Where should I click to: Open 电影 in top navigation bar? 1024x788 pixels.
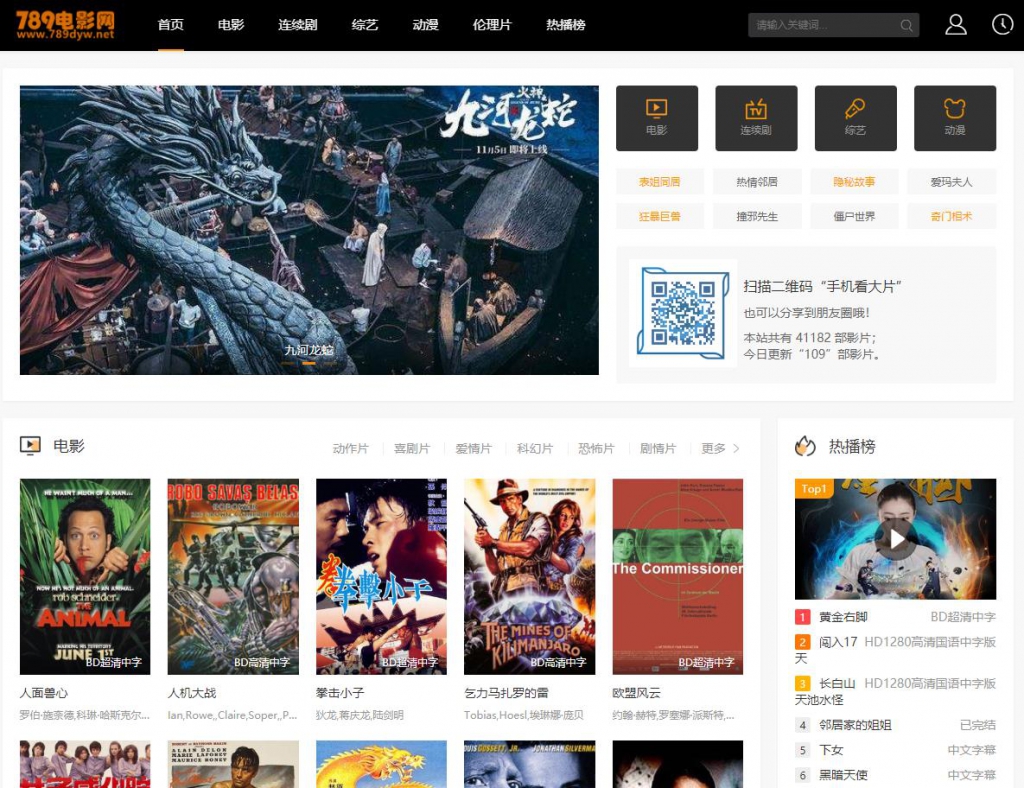click(x=231, y=25)
